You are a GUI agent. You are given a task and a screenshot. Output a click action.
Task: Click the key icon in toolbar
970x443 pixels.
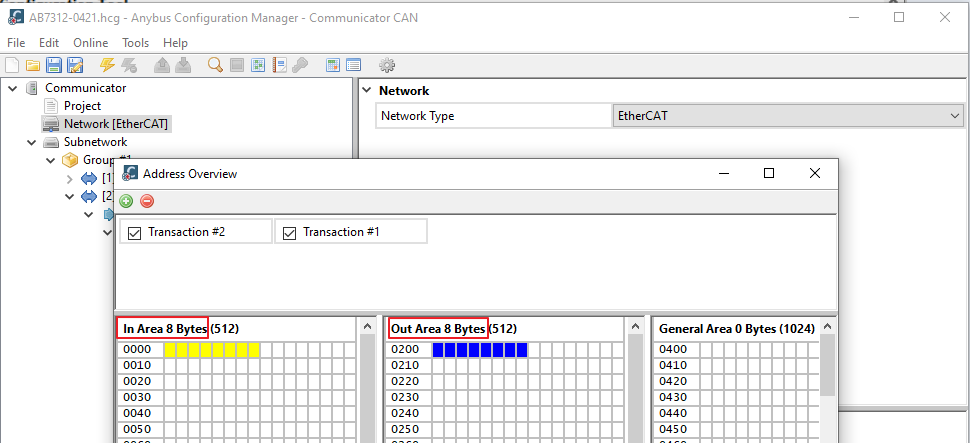(300, 65)
